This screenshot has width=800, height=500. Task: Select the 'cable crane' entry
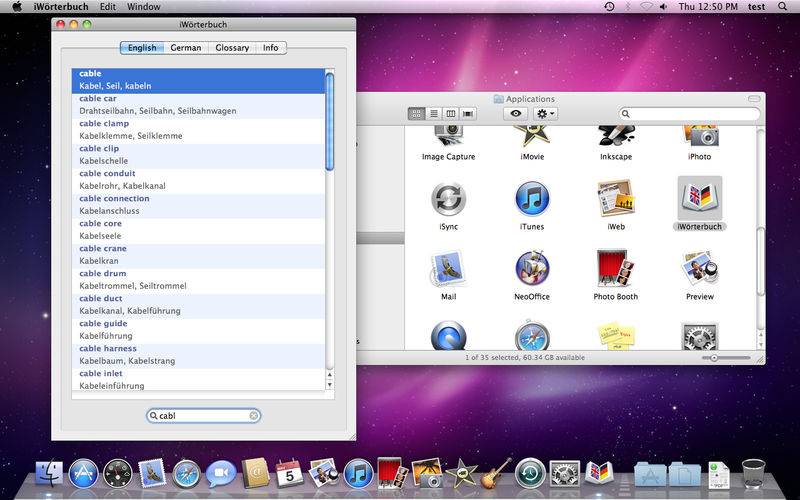click(x=198, y=255)
